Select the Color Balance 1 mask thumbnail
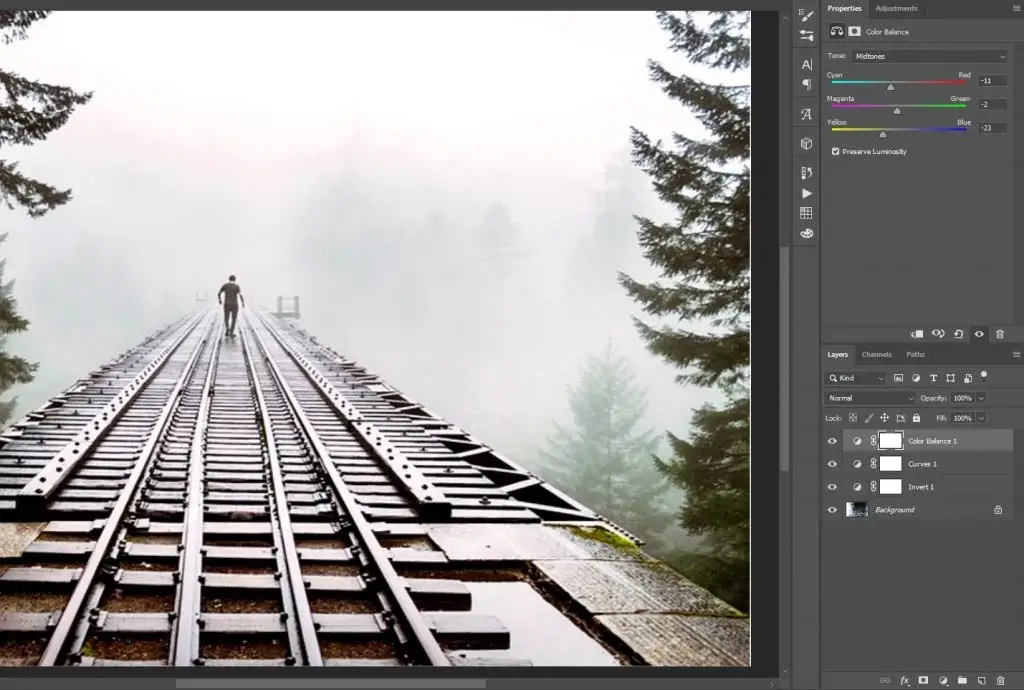 click(890, 441)
